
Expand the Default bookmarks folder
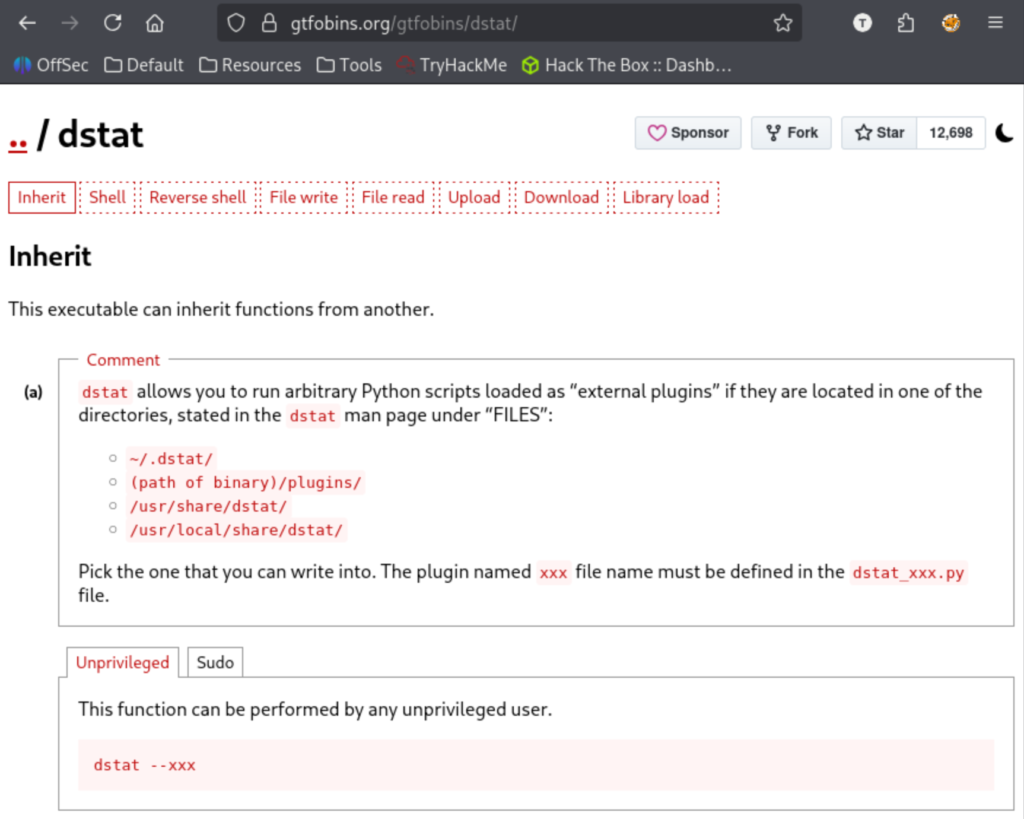(x=144, y=65)
